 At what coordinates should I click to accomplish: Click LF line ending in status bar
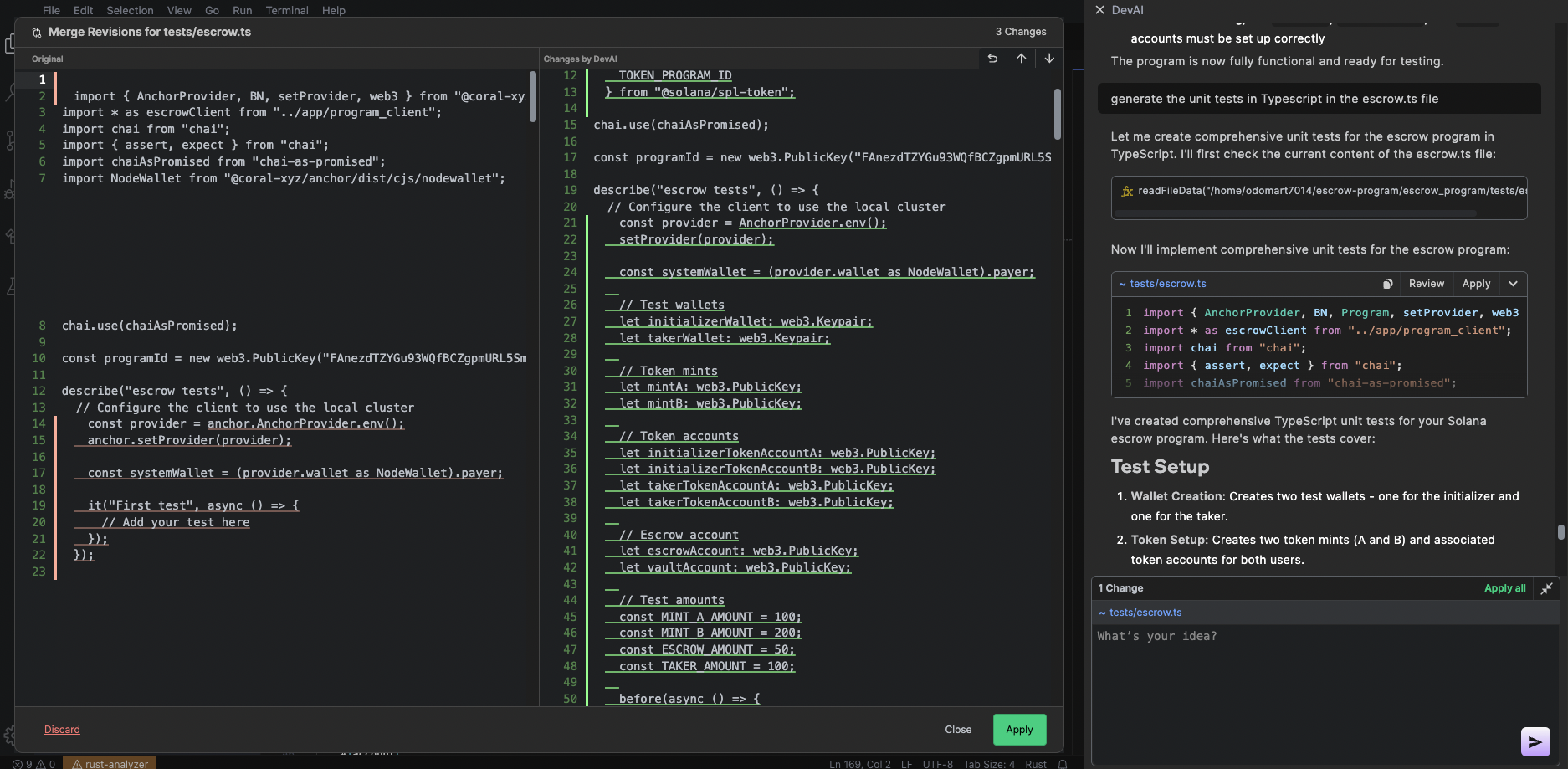(907, 764)
